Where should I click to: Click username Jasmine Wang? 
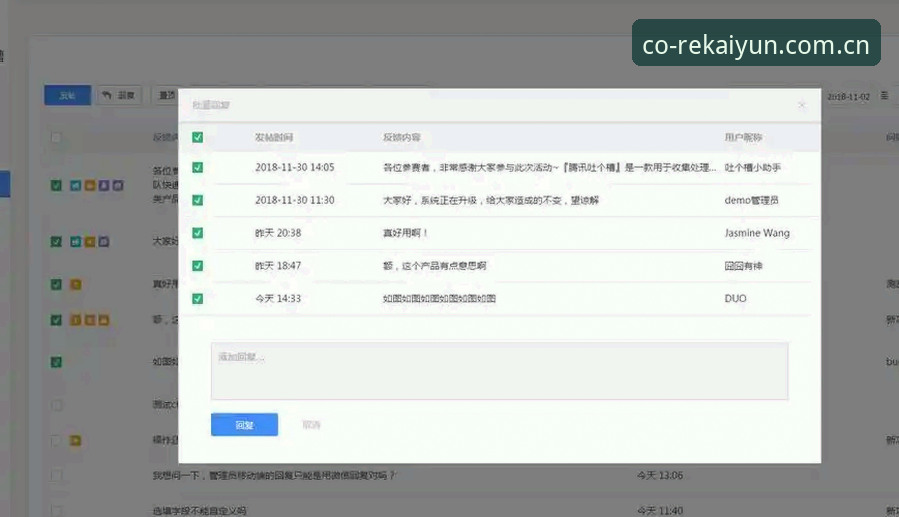click(757, 233)
